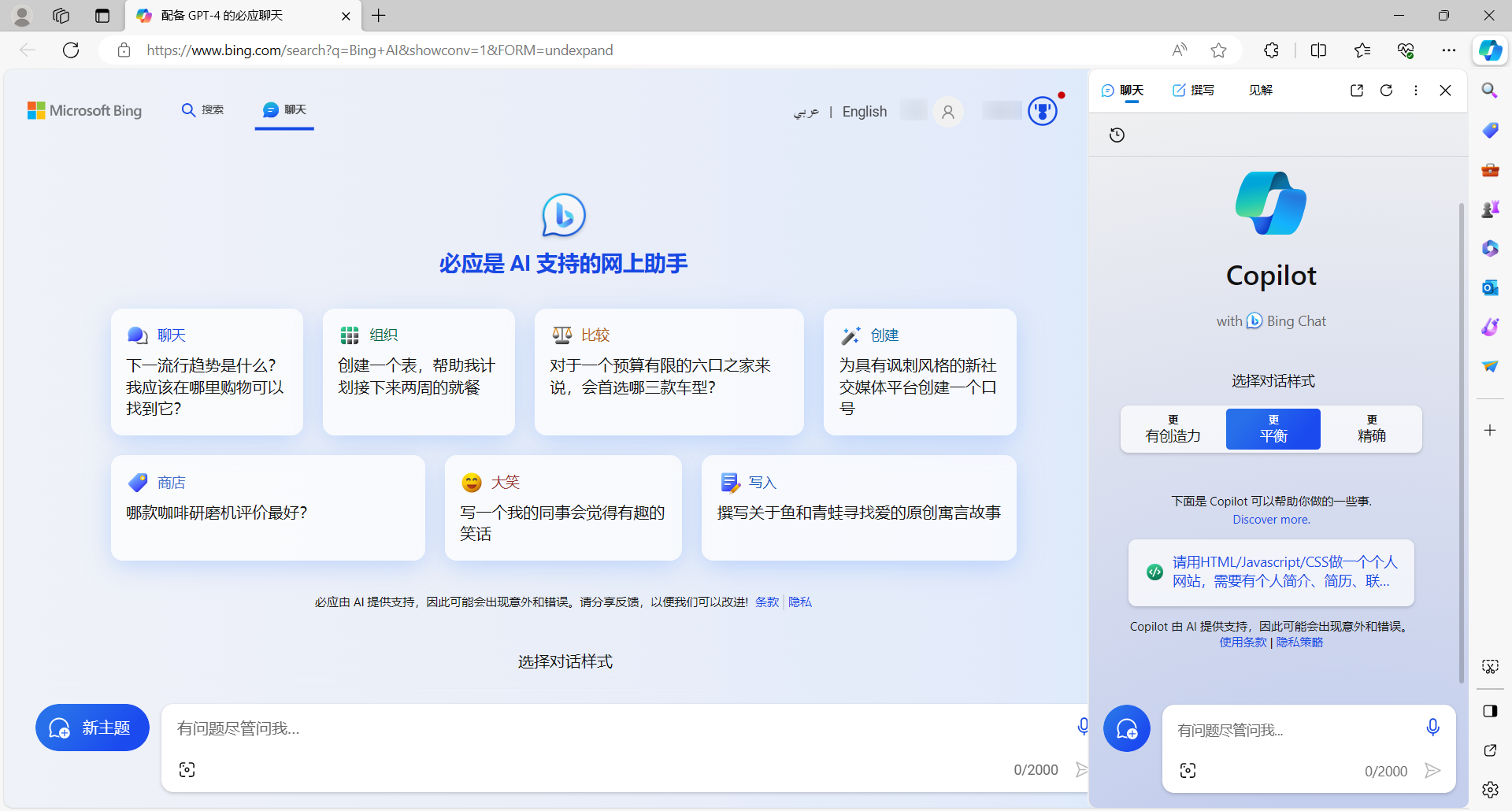Open sidebar settings gear icon

click(1490, 789)
